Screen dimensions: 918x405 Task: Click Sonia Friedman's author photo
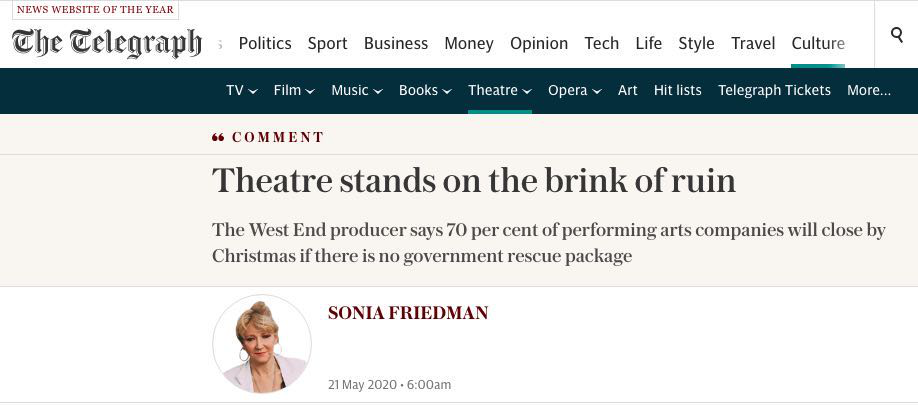pyautogui.click(x=262, y=344)
